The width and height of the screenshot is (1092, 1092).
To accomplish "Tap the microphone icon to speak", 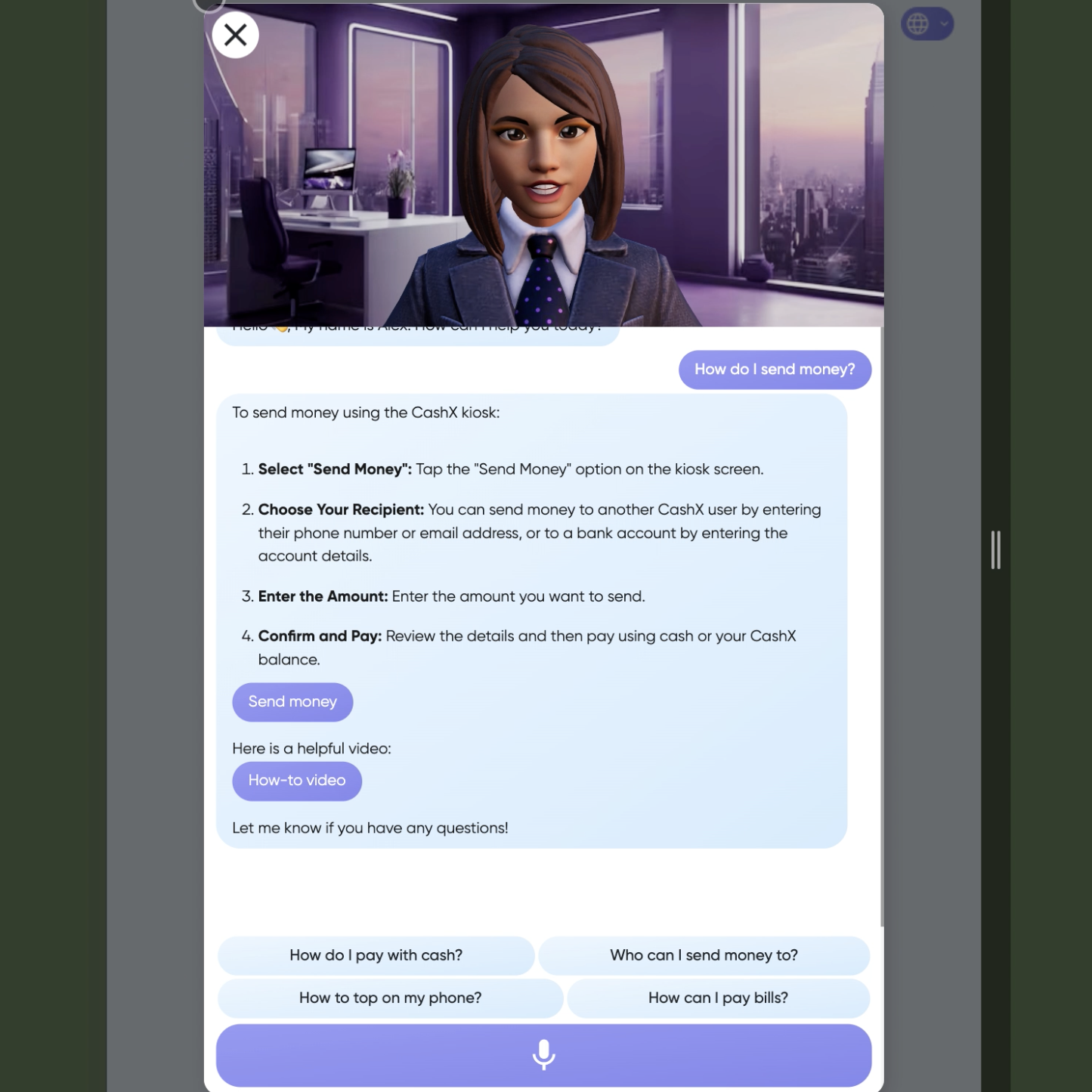I will click(x=543, y=1055).
